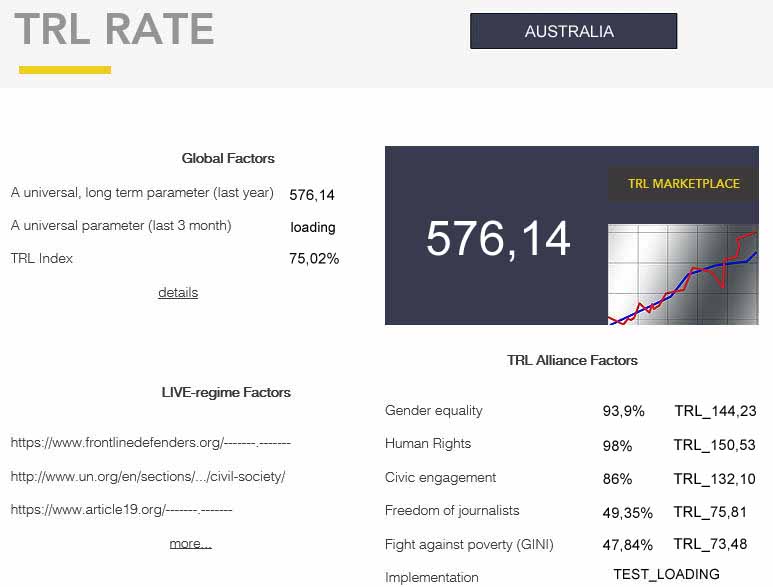The image size is (773, 587).
Task: Click the Freedom of journalists label
Action: [452, 511]
